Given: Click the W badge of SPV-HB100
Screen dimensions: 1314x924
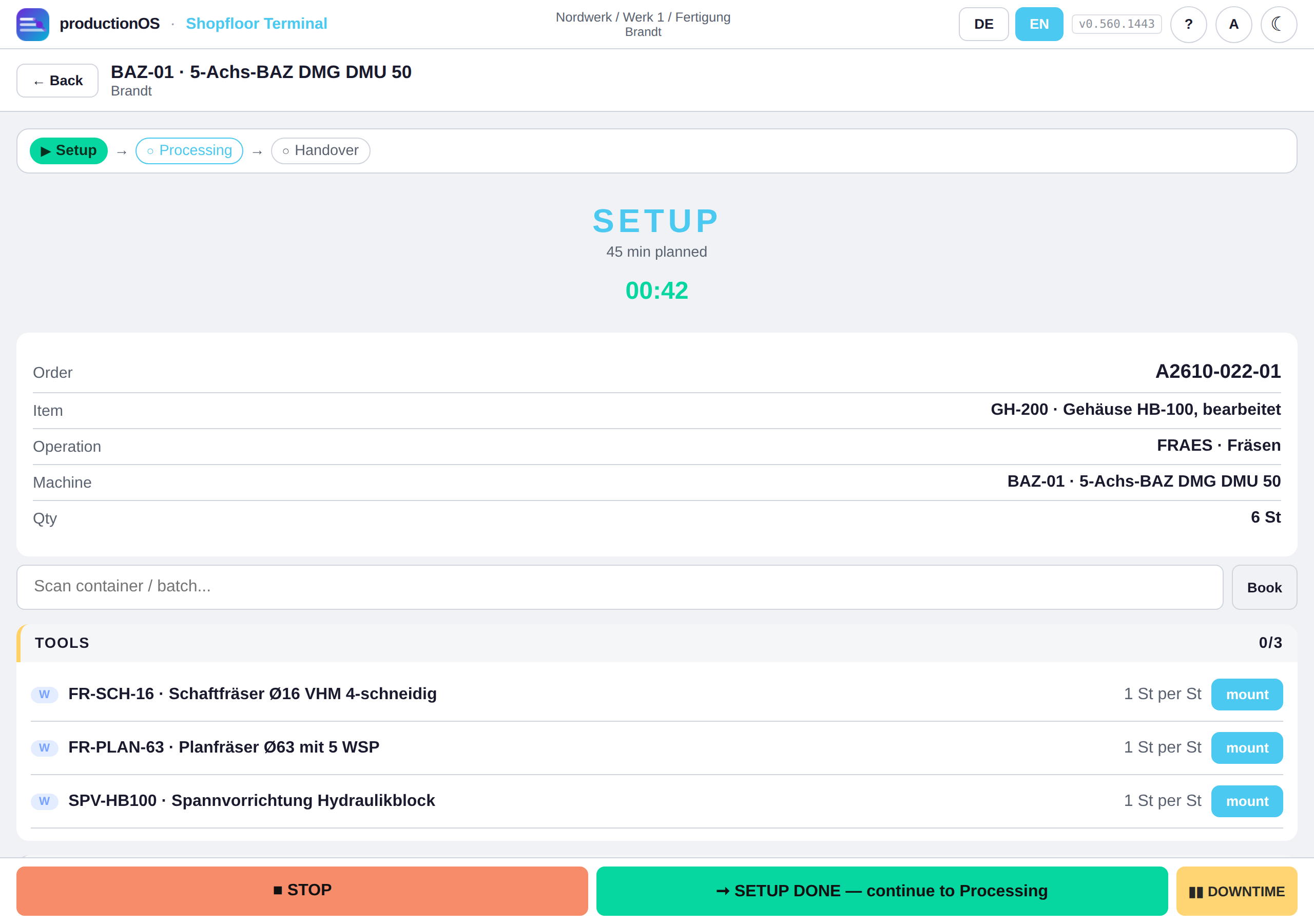Looking at the screenshot, I should pos(45,801).
